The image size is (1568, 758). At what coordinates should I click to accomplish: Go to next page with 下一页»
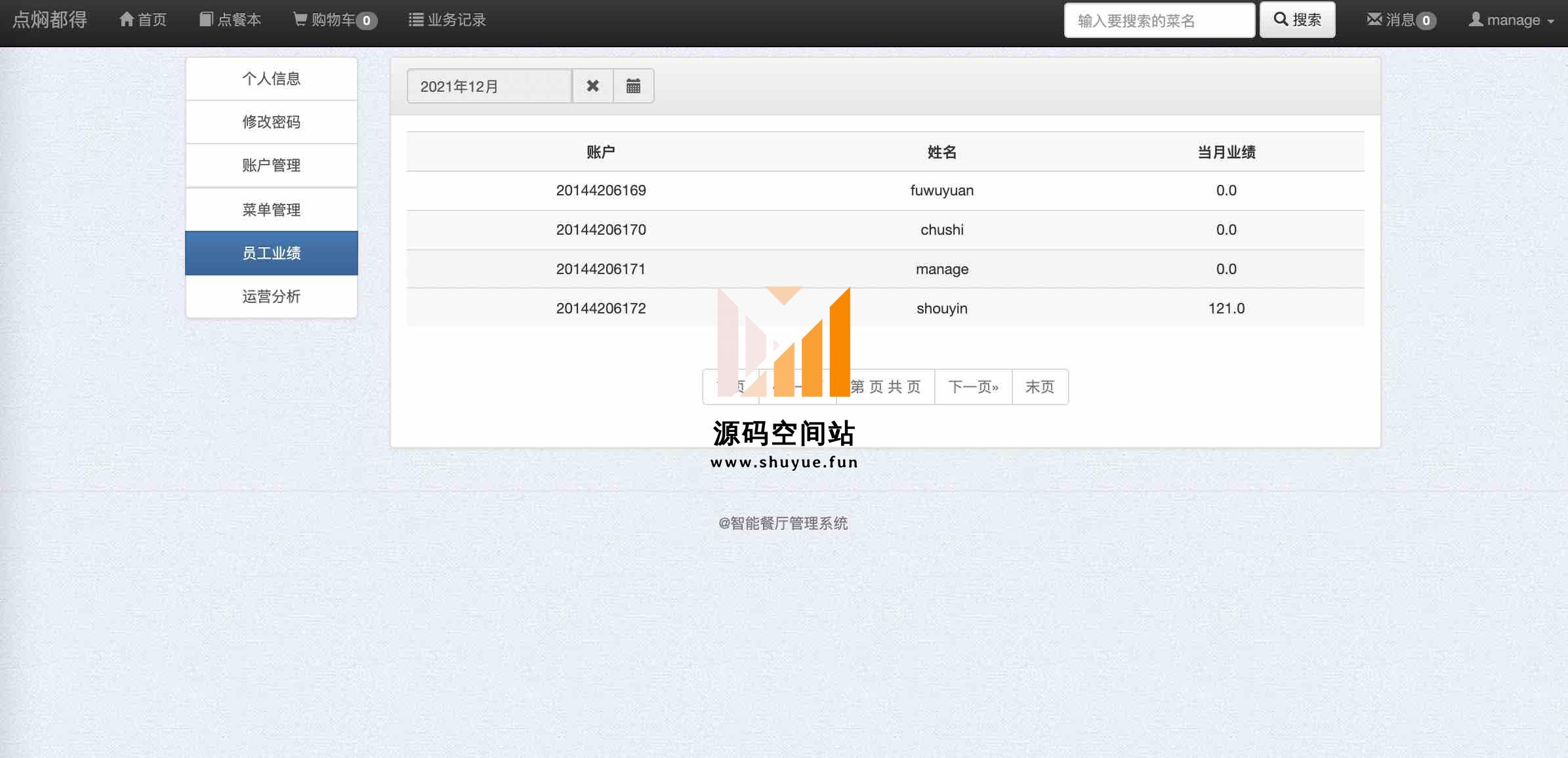point(973,387)
